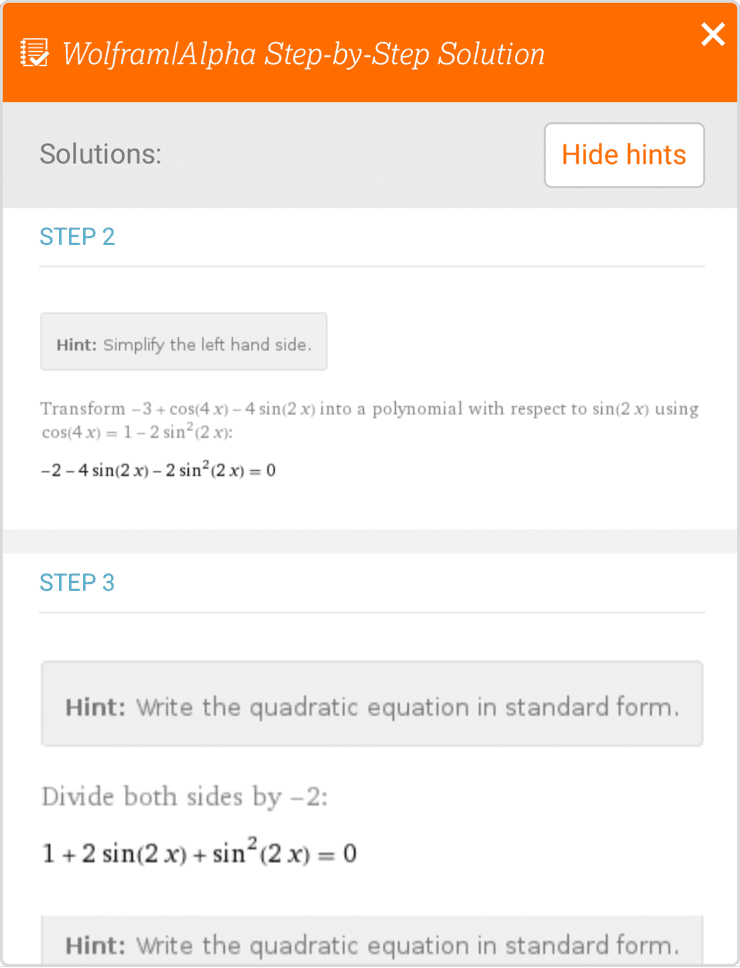The height and width of the screenshot is (968, 740).
Task: Open STEP 3 section header
Action: tap(77, 582)
